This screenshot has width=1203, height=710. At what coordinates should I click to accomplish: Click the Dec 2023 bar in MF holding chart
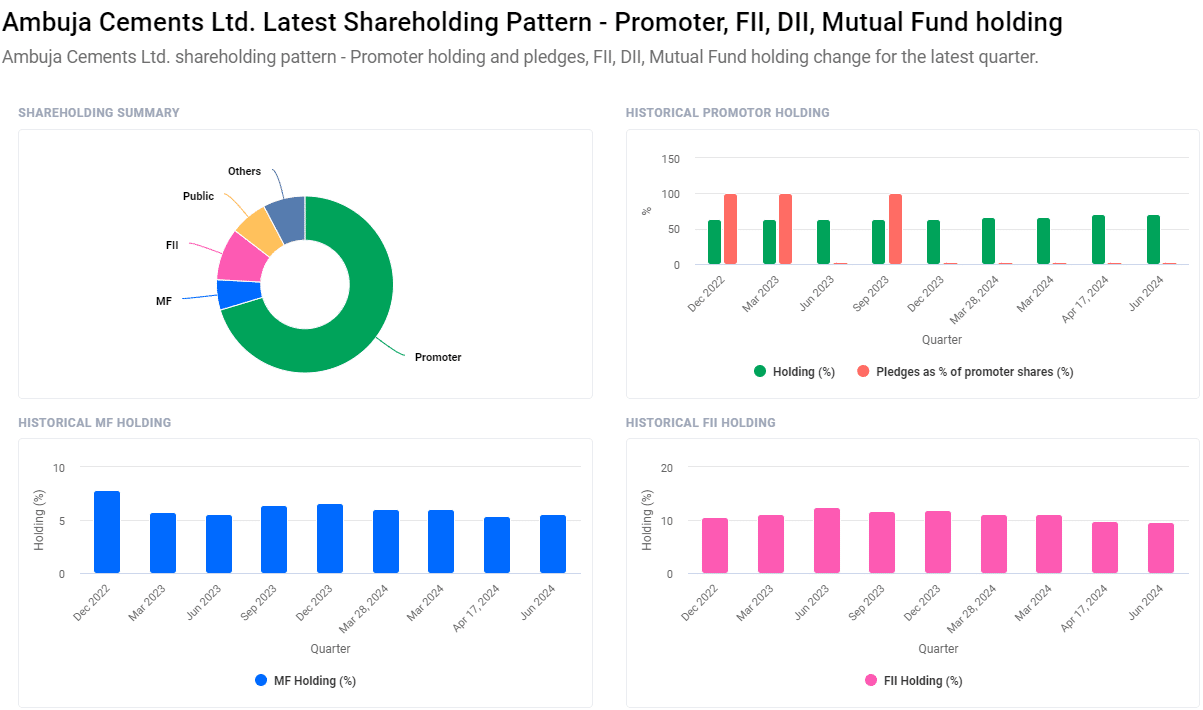pyautogui.click(x=330, y=539)
